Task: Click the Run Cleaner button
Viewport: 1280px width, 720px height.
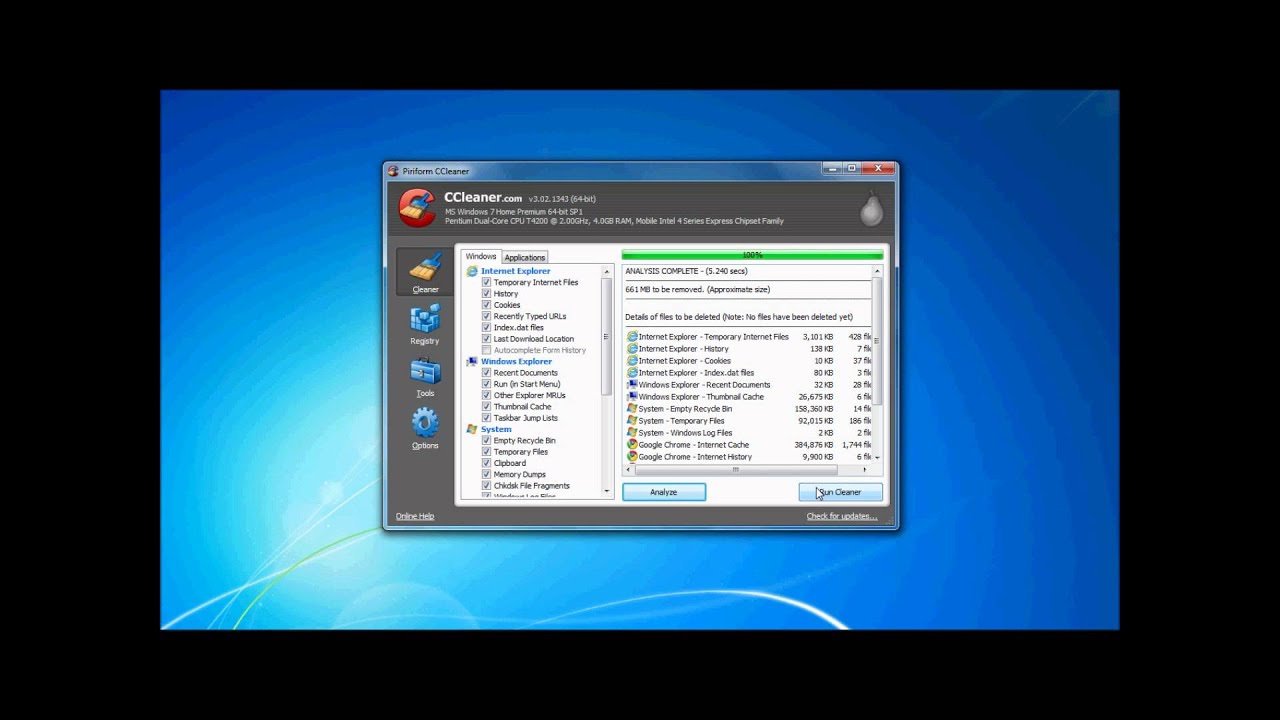Action: click(841, 492)
